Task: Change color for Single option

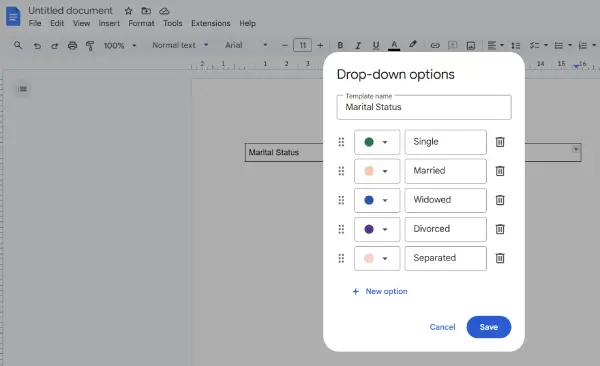Action: (x=377, y=142)
